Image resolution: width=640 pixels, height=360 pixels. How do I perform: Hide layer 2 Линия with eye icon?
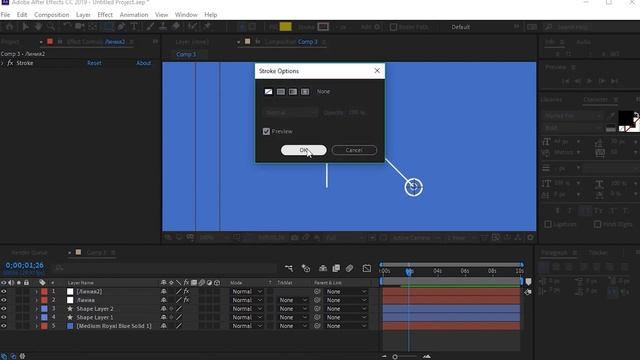point(4,300)
